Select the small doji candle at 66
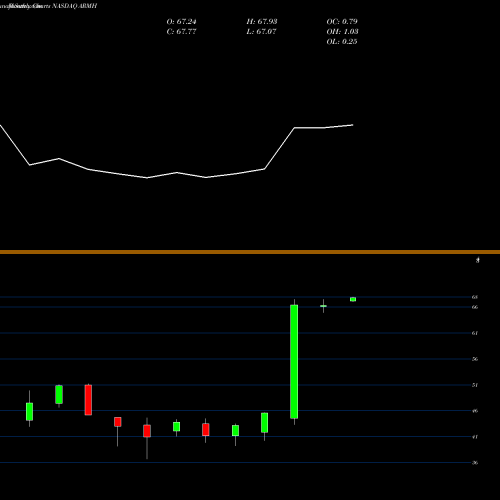The width and height of the screenshot is (500, 500). [x=323, y=306]
